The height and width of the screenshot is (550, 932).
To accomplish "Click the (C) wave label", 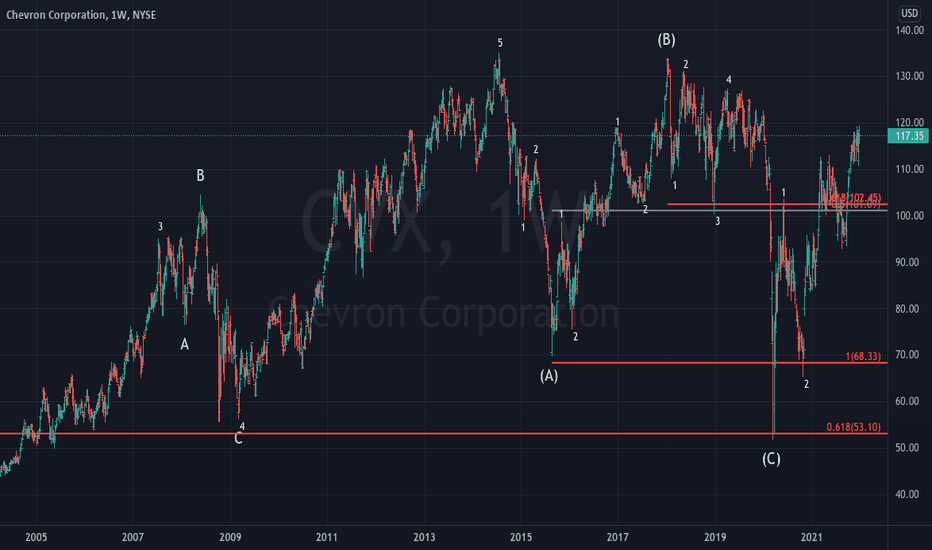I will click(771, 458).
